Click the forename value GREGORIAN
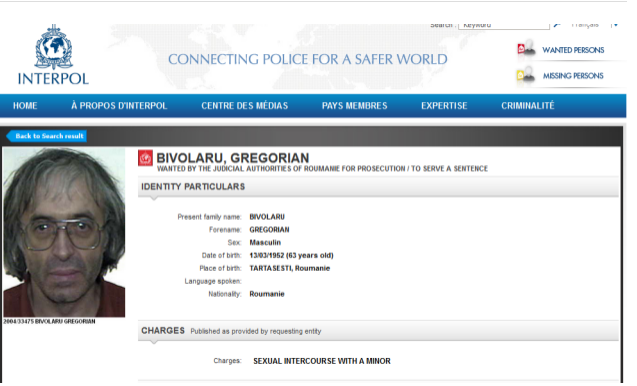This screenshot has width=637, height=386. click(x=269, y=230)
